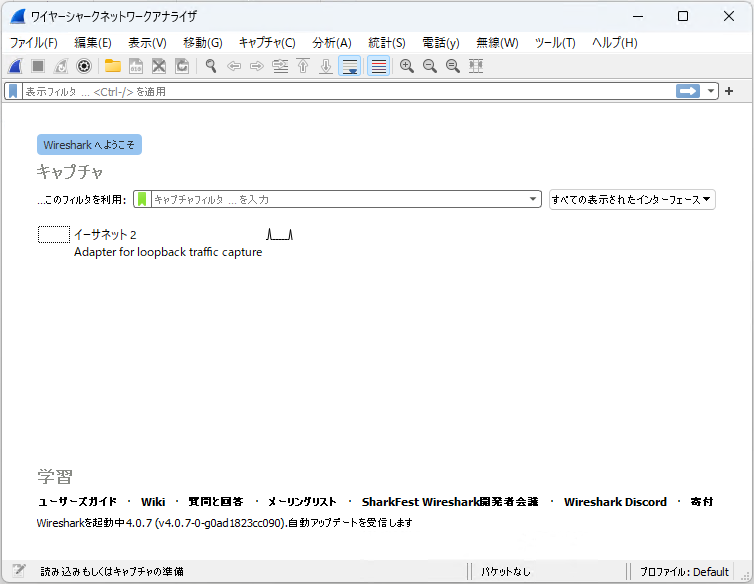Open the 分析(A) menu
The height and width of the screenshot is (584, 754).
pyautogui.click(x=332, y=43)
